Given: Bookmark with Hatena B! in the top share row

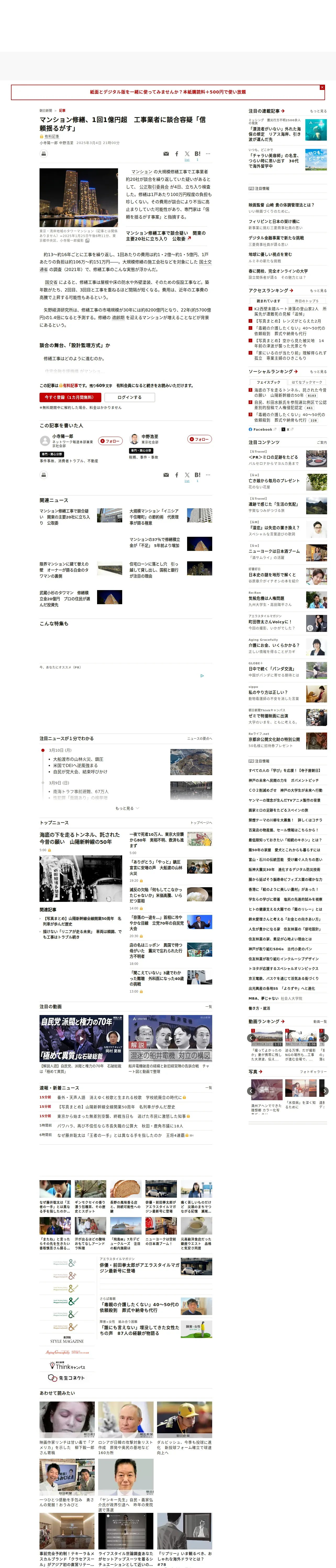Looking at the screenshot, I should pyautogui.click(x=198, y=153).
